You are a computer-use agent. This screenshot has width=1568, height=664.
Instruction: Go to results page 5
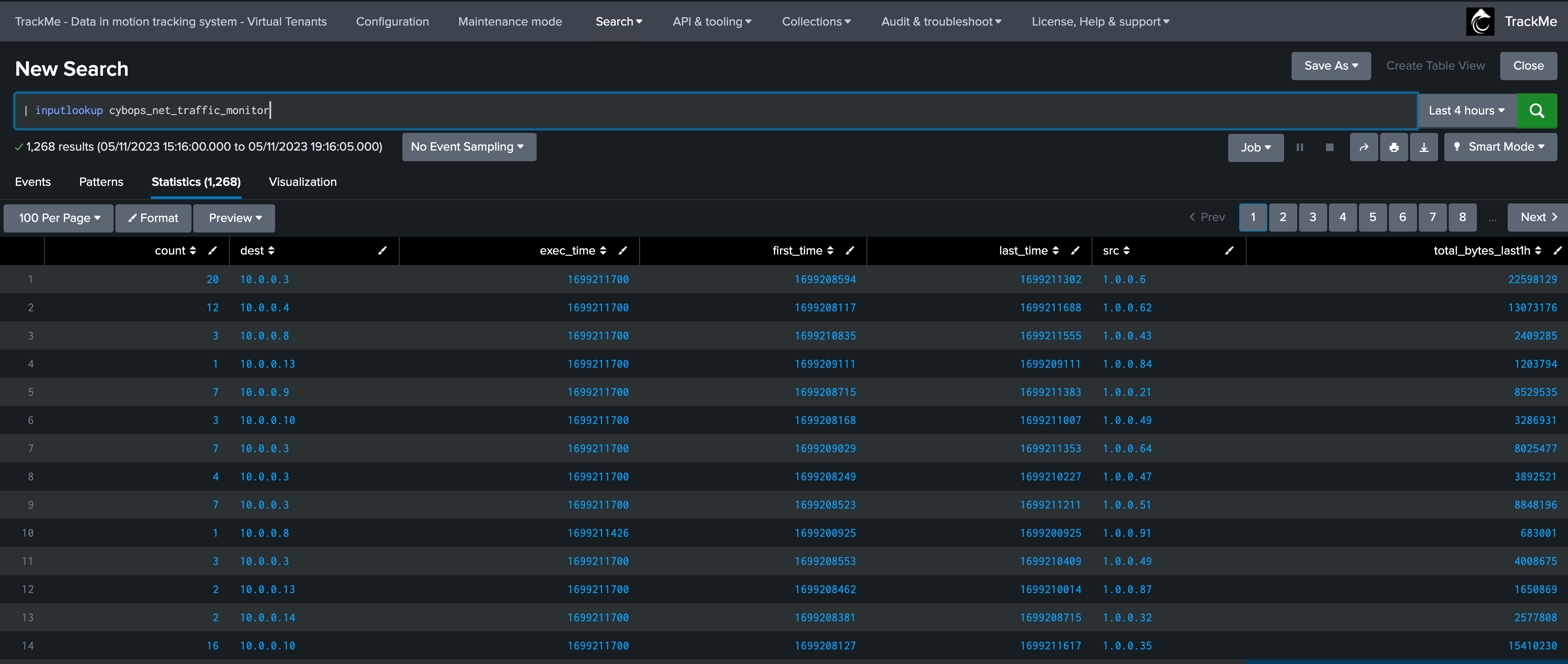point(1373,217)
